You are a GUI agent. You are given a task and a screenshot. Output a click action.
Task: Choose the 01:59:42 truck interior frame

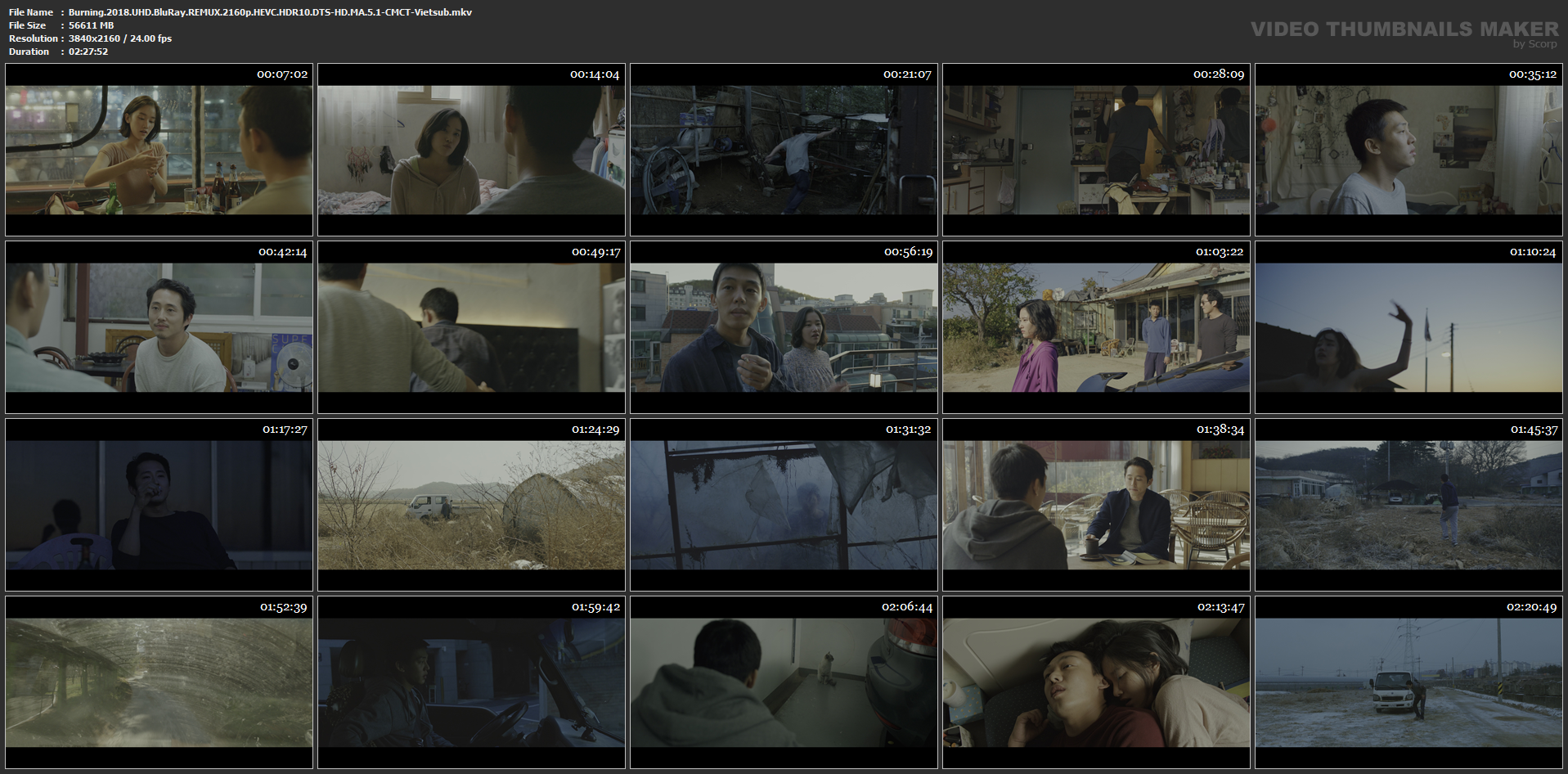click(471, 682)
